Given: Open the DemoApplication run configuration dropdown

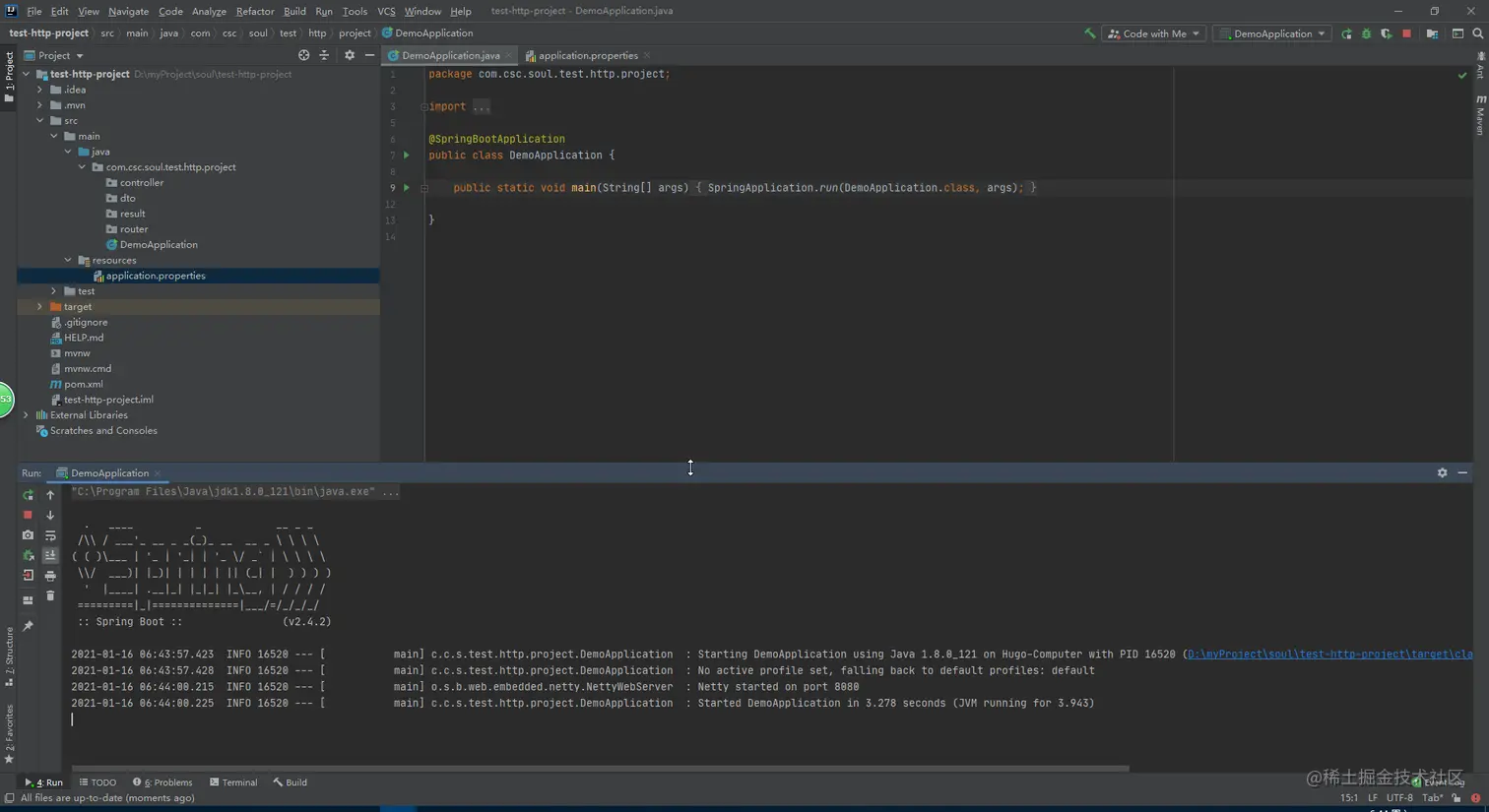Looking at the screenshot, I should [x=1272, y=33].
